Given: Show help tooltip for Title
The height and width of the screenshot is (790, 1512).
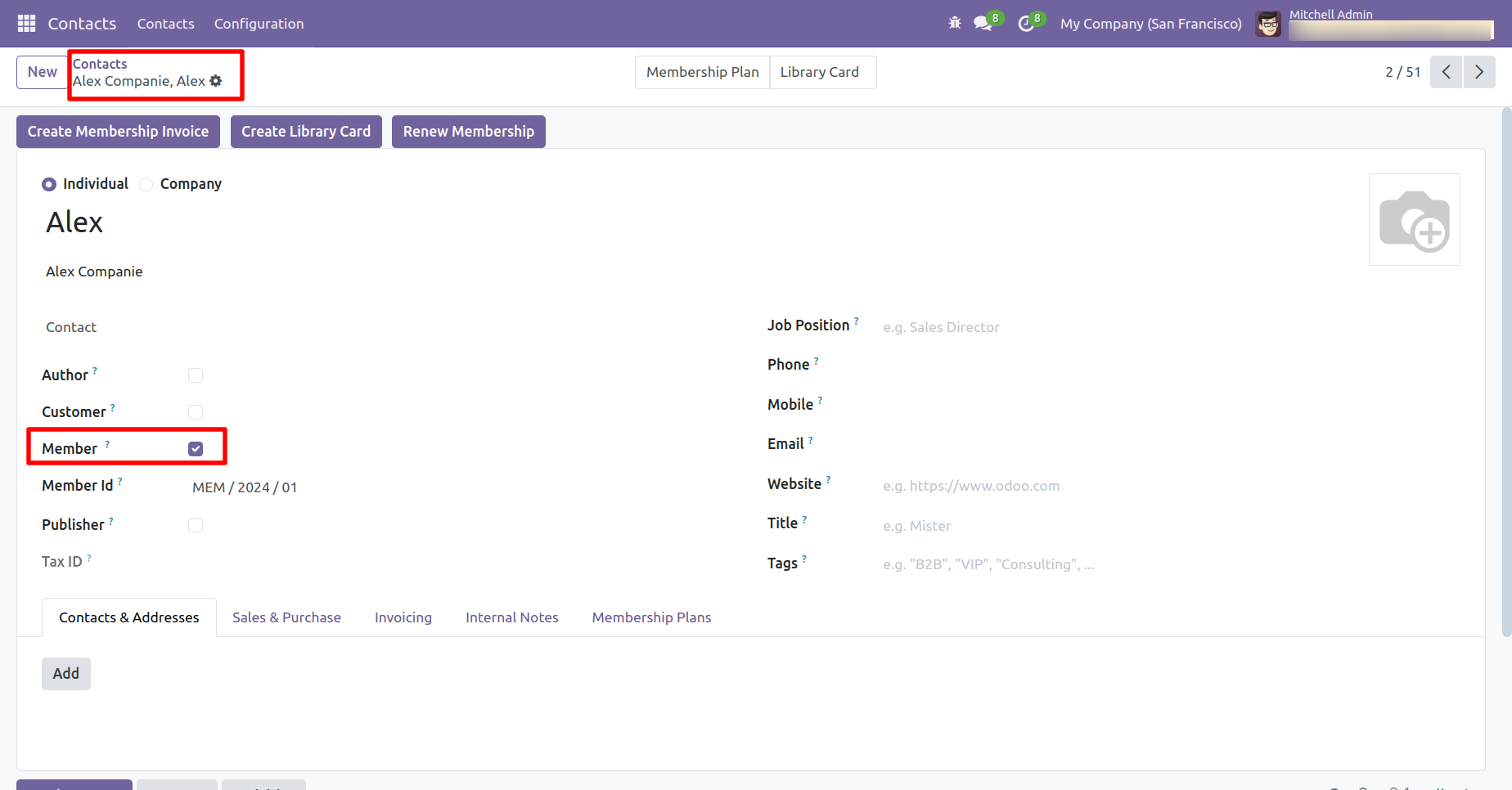Looking at the screenshot, I should 805,518.
